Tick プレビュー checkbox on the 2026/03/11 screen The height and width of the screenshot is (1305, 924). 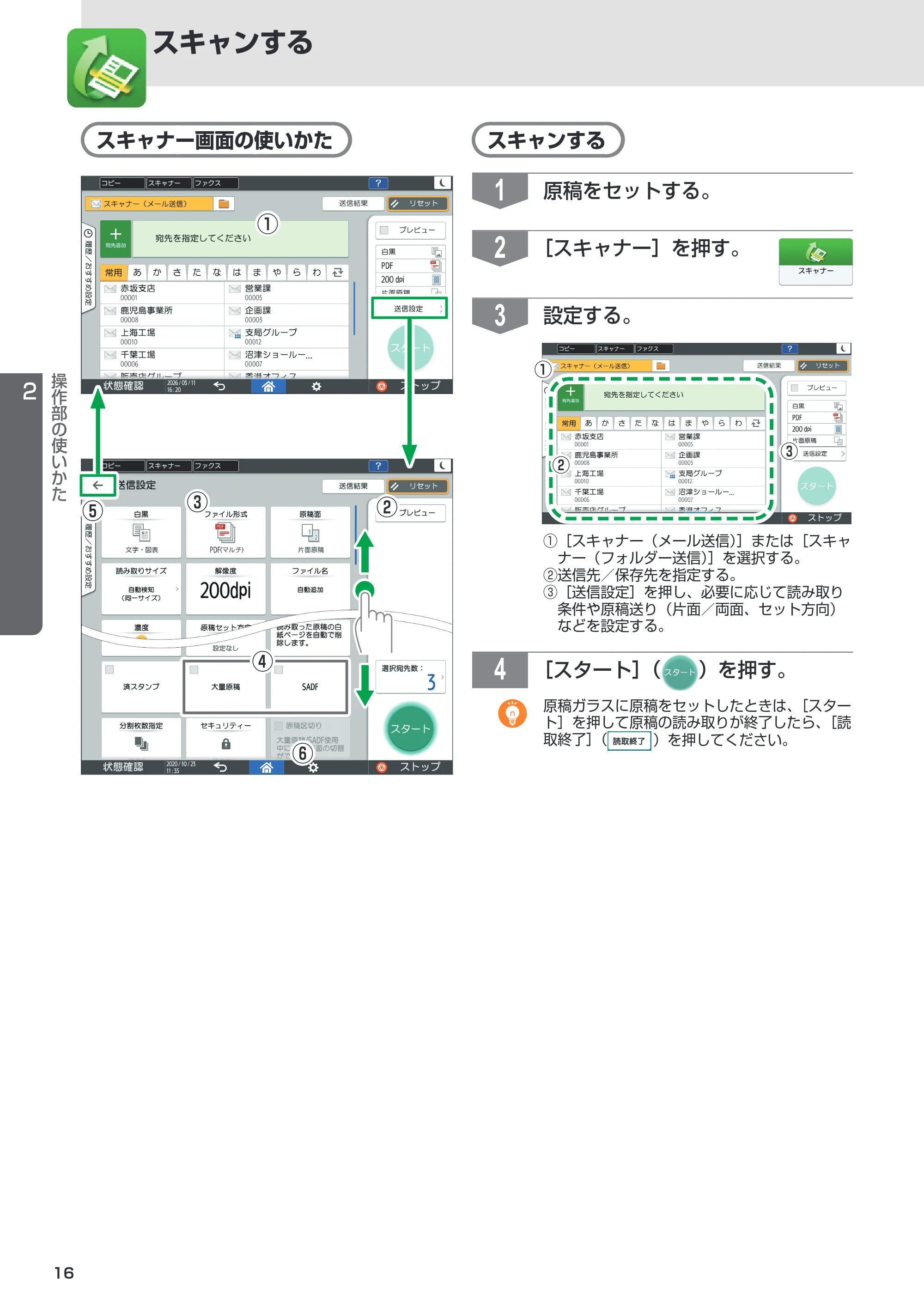tap(384, 230)
